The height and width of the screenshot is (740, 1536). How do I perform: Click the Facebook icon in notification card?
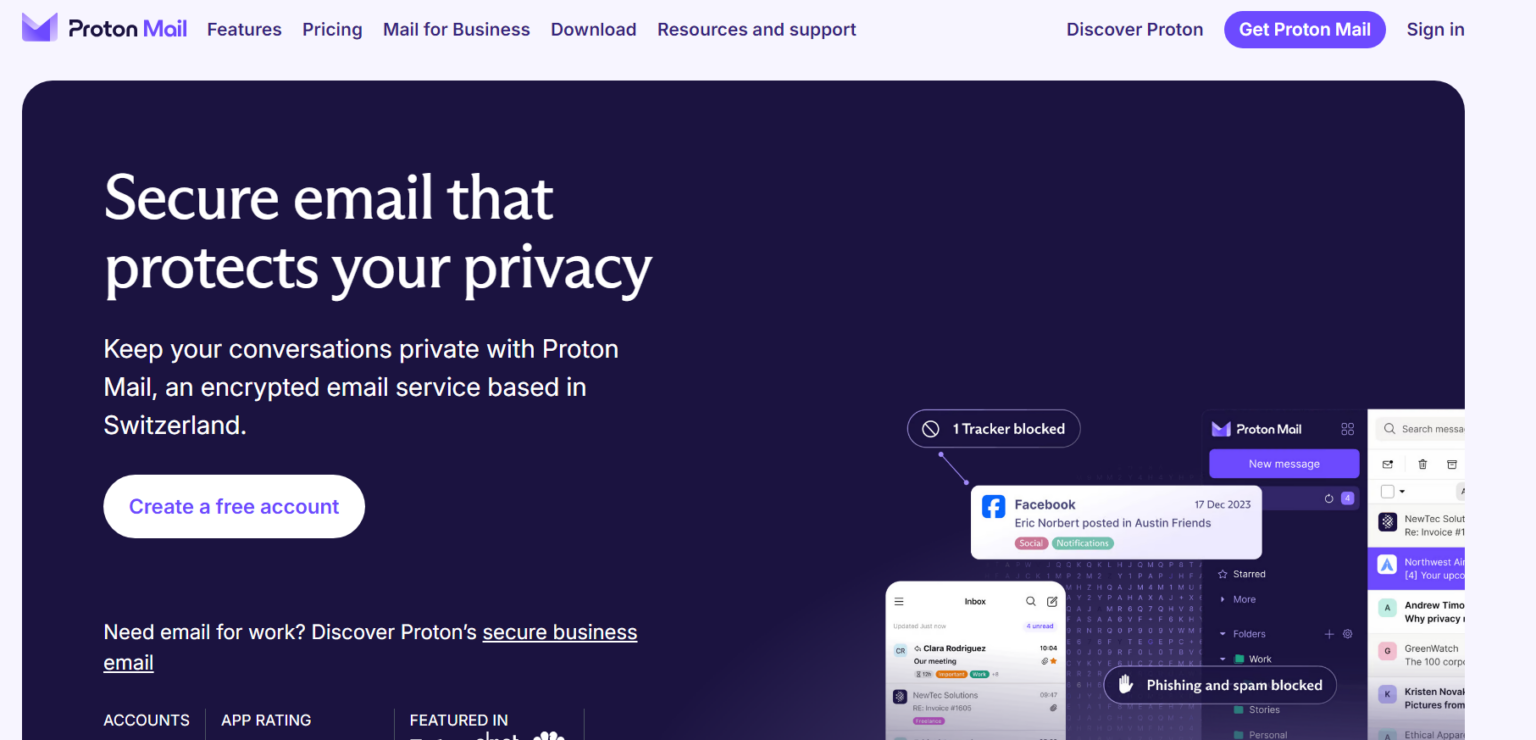point(993,506)
